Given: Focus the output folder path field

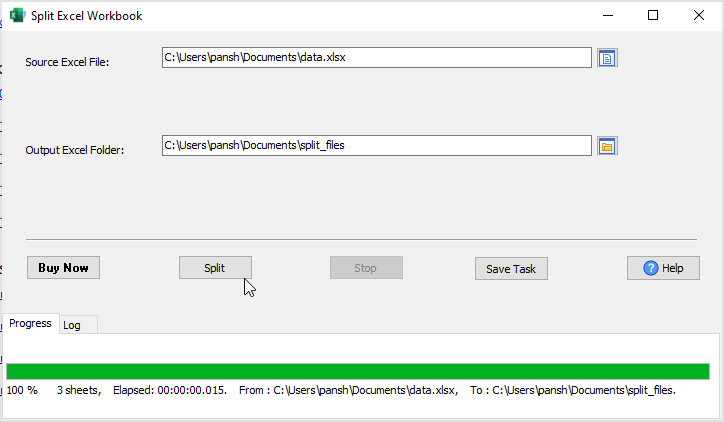Looking at the screenshot, I should 376,146.
